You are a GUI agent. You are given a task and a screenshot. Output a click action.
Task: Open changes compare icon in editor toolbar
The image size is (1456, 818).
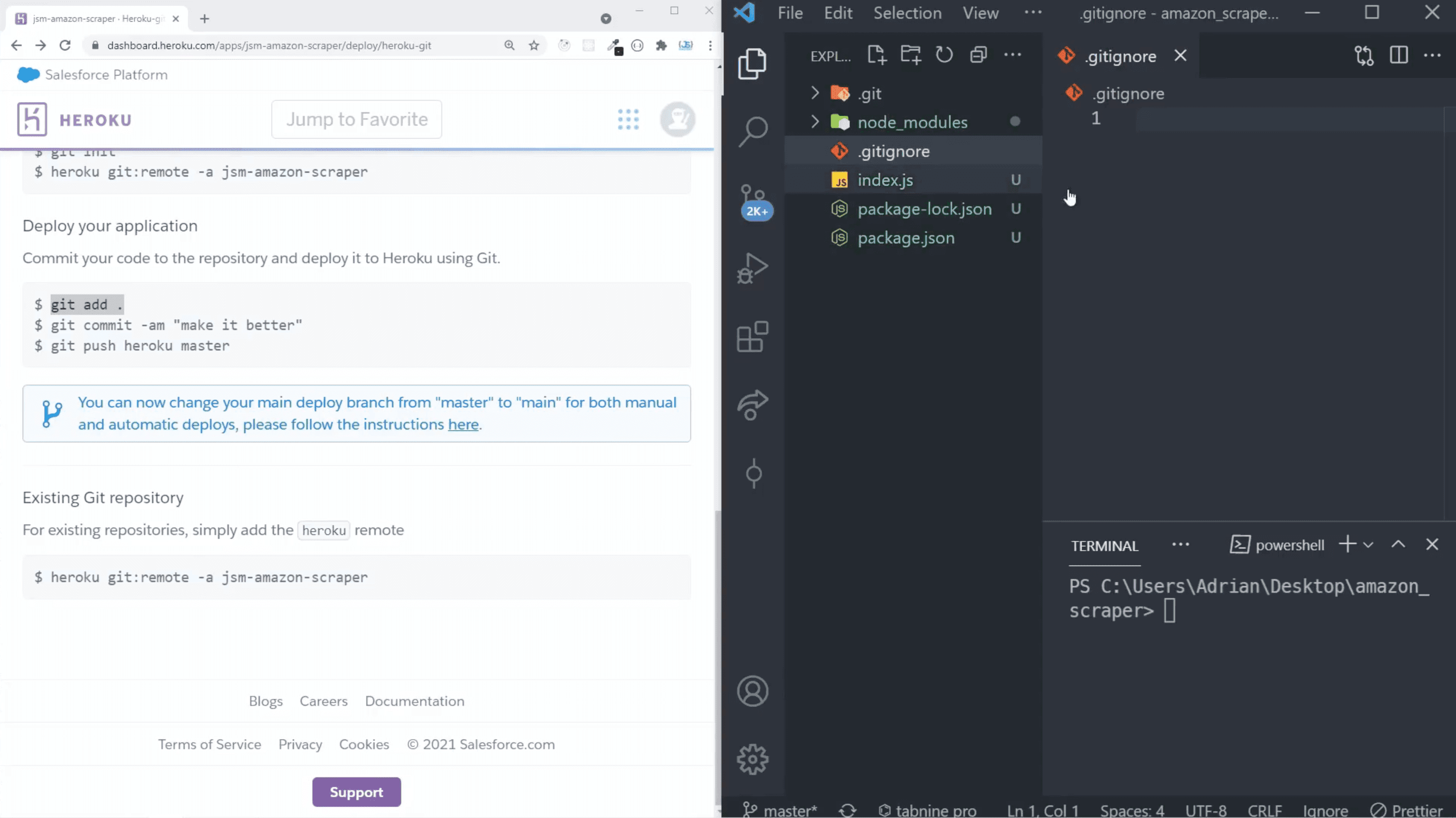click(1364, 56)
